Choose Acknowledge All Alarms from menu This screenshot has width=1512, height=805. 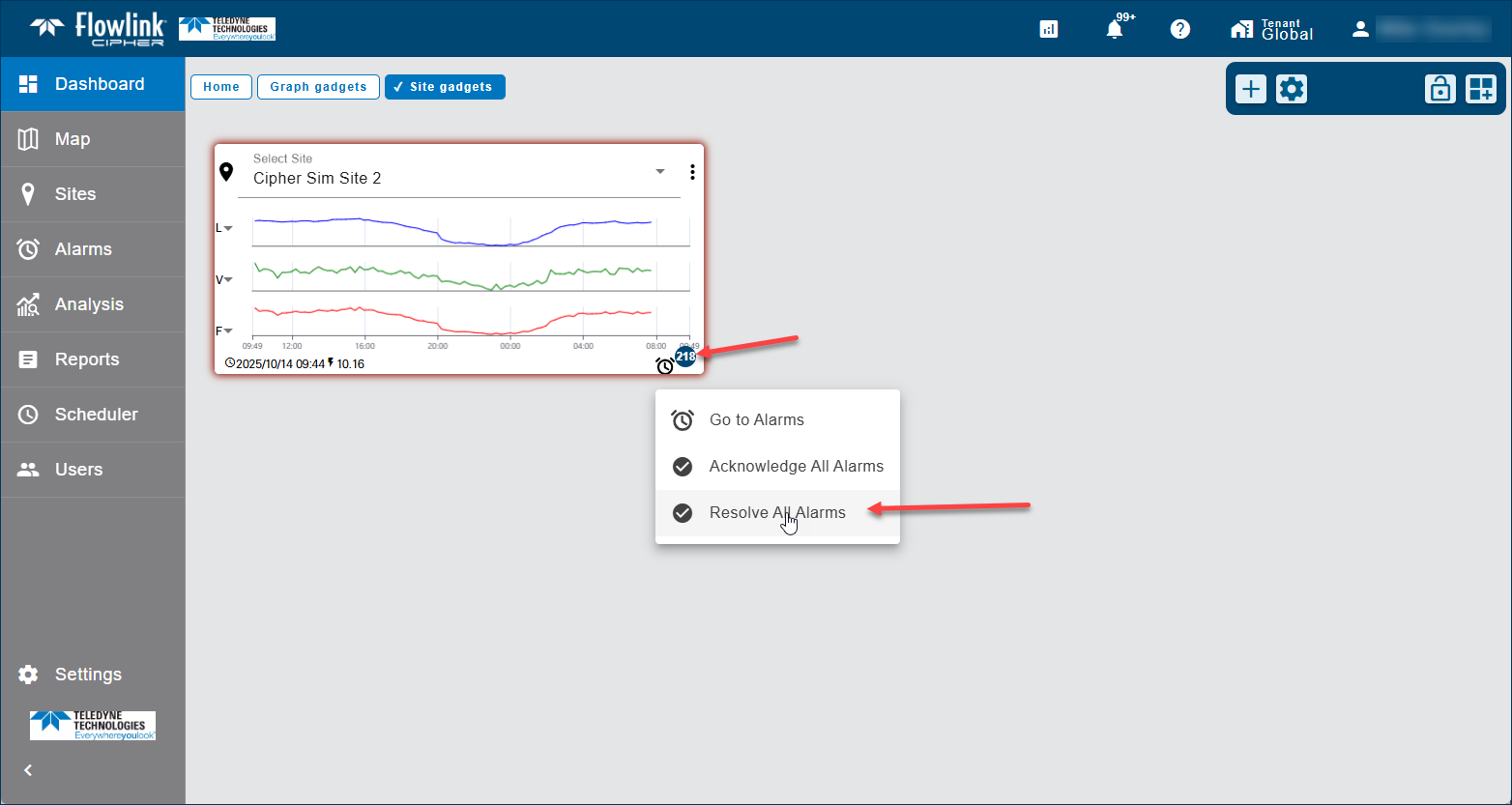(796, 467)
